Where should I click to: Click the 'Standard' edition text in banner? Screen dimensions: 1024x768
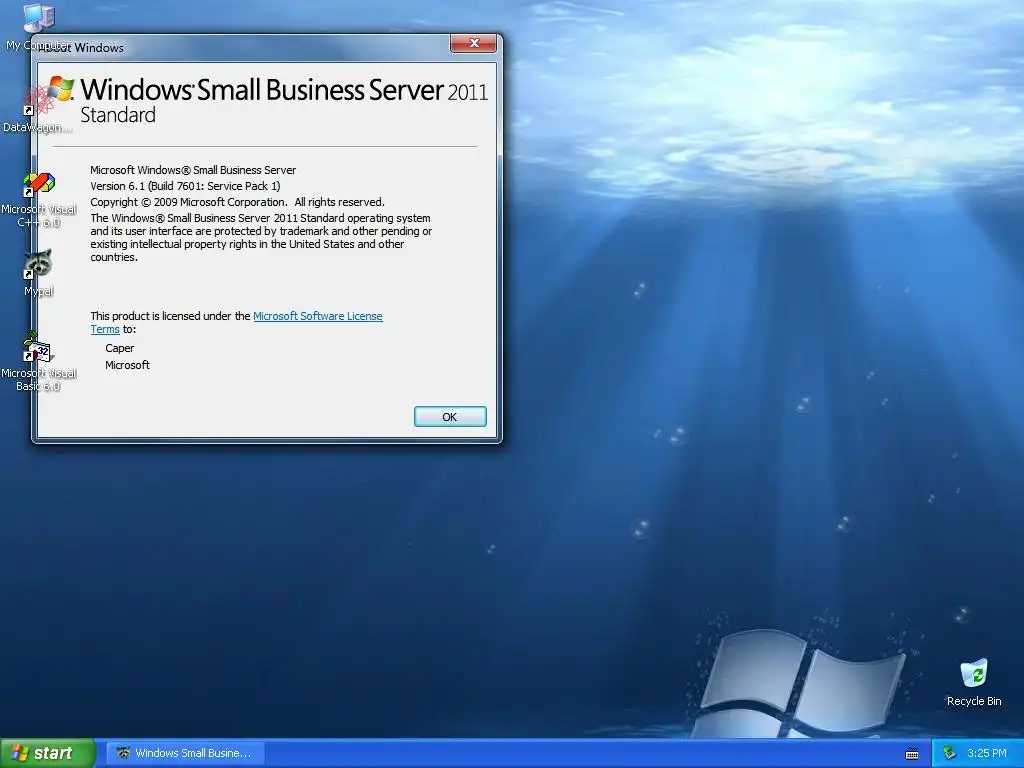[x=118, y=115]
